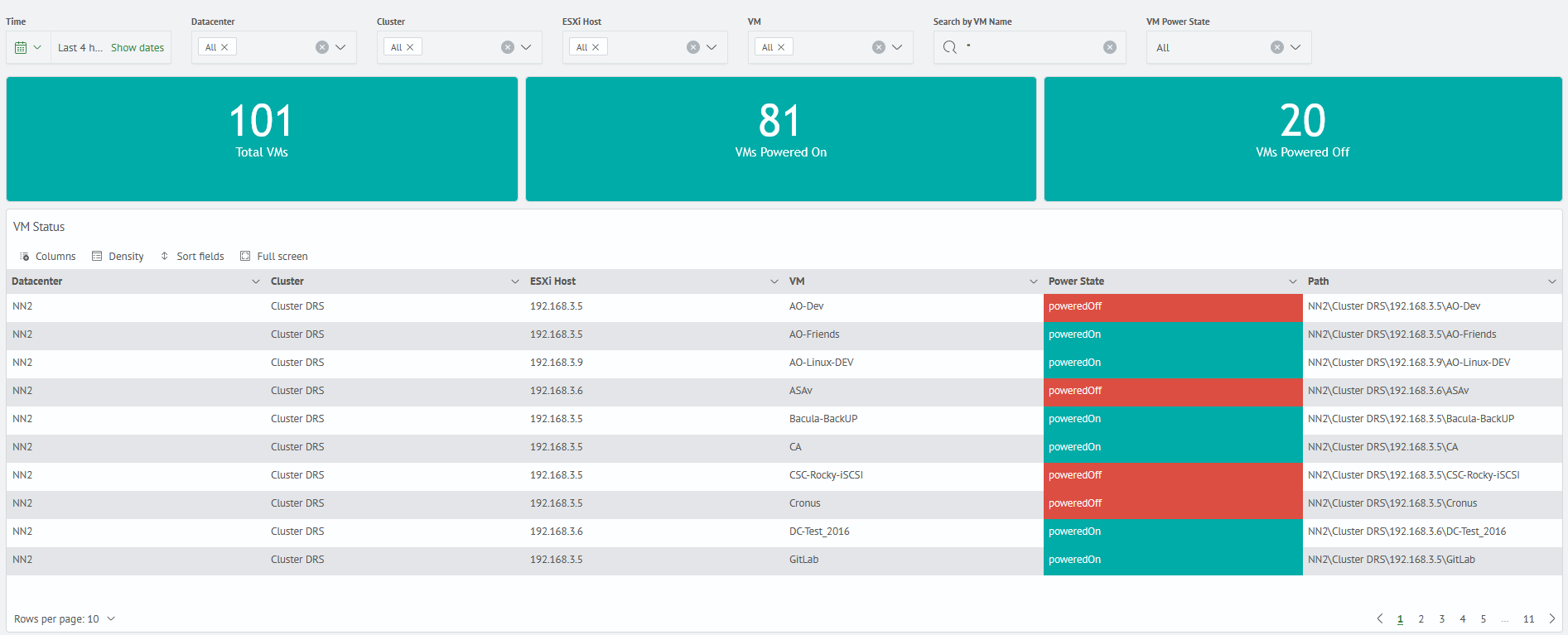The image size is (1568, 635).
Task: Clear the Datacenter filter selection
Action: [322, 47]
